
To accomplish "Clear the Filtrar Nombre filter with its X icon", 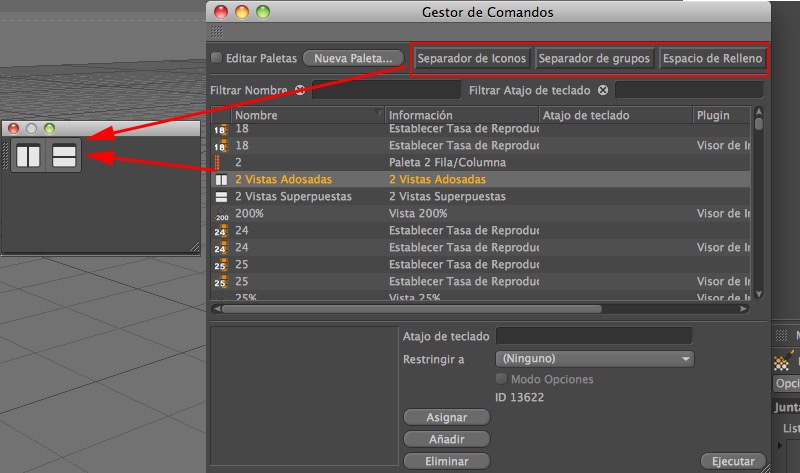I will (x=300, y=90).
